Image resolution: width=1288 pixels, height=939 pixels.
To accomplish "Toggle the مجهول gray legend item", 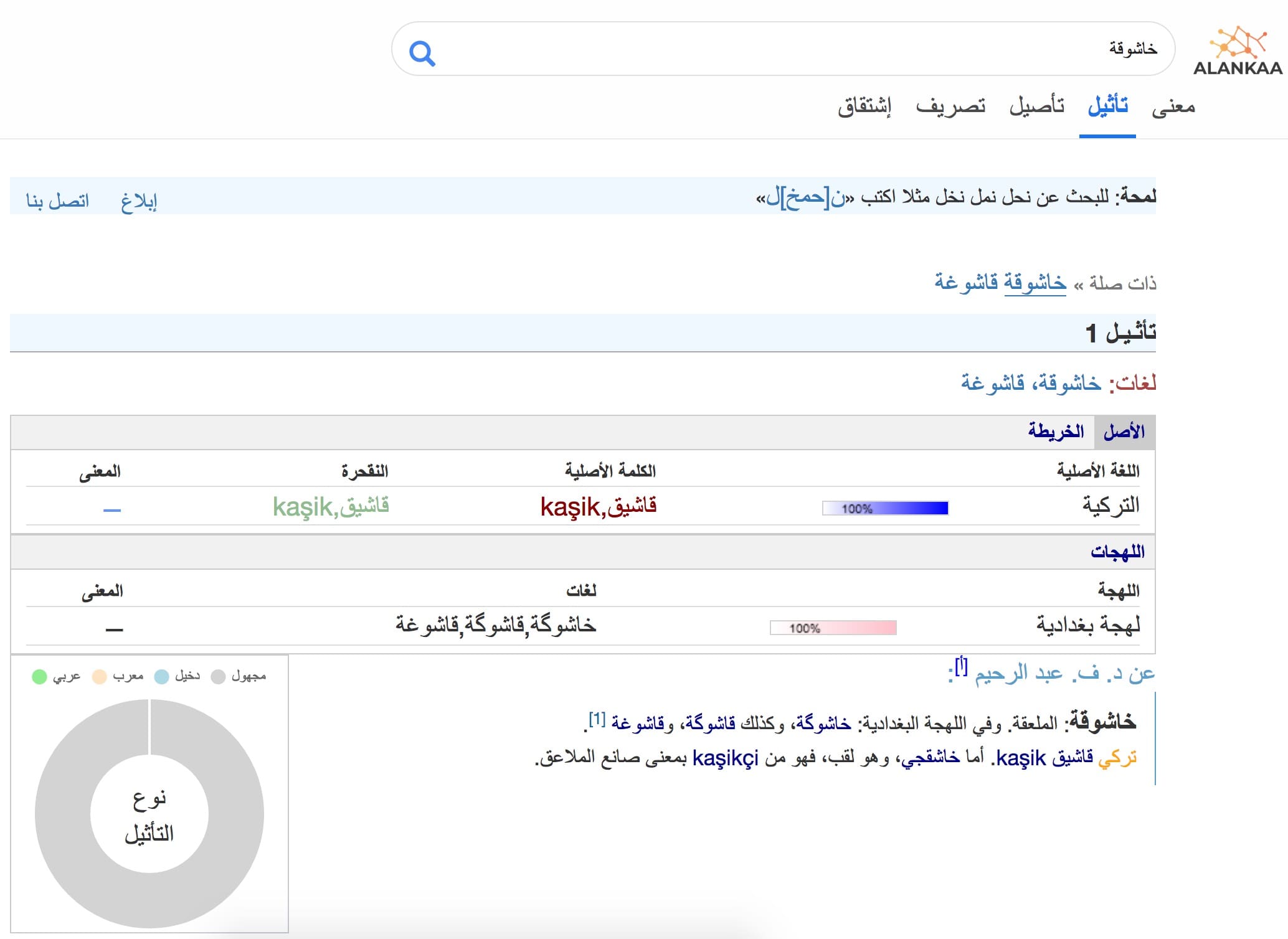I will (239, 676).
